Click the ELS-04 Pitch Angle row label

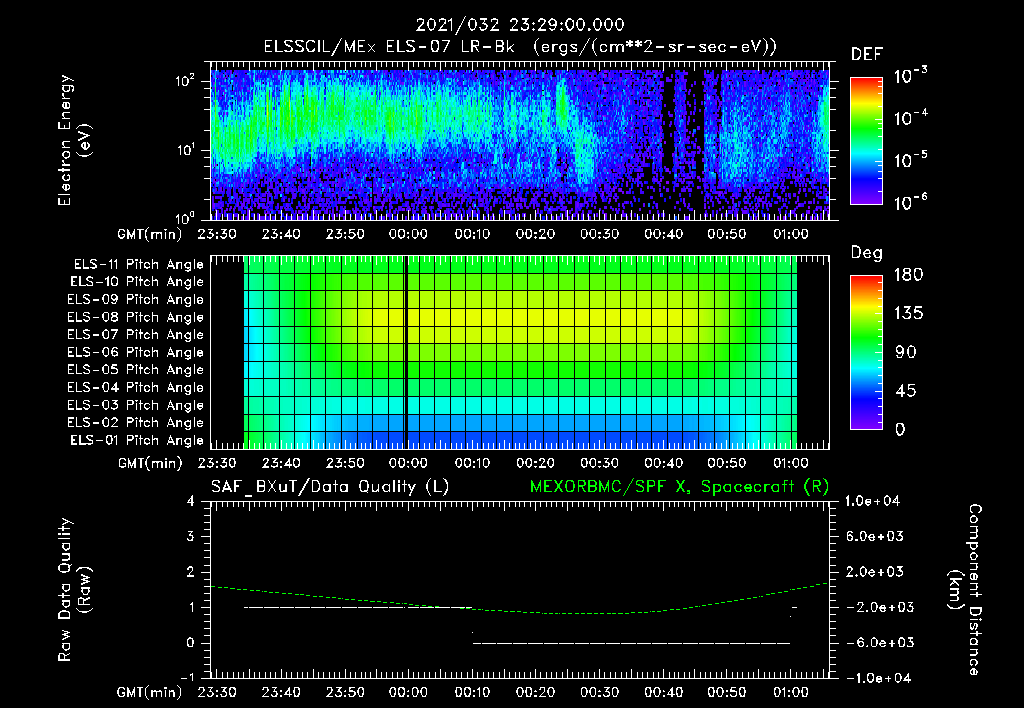tap(136, 387)
